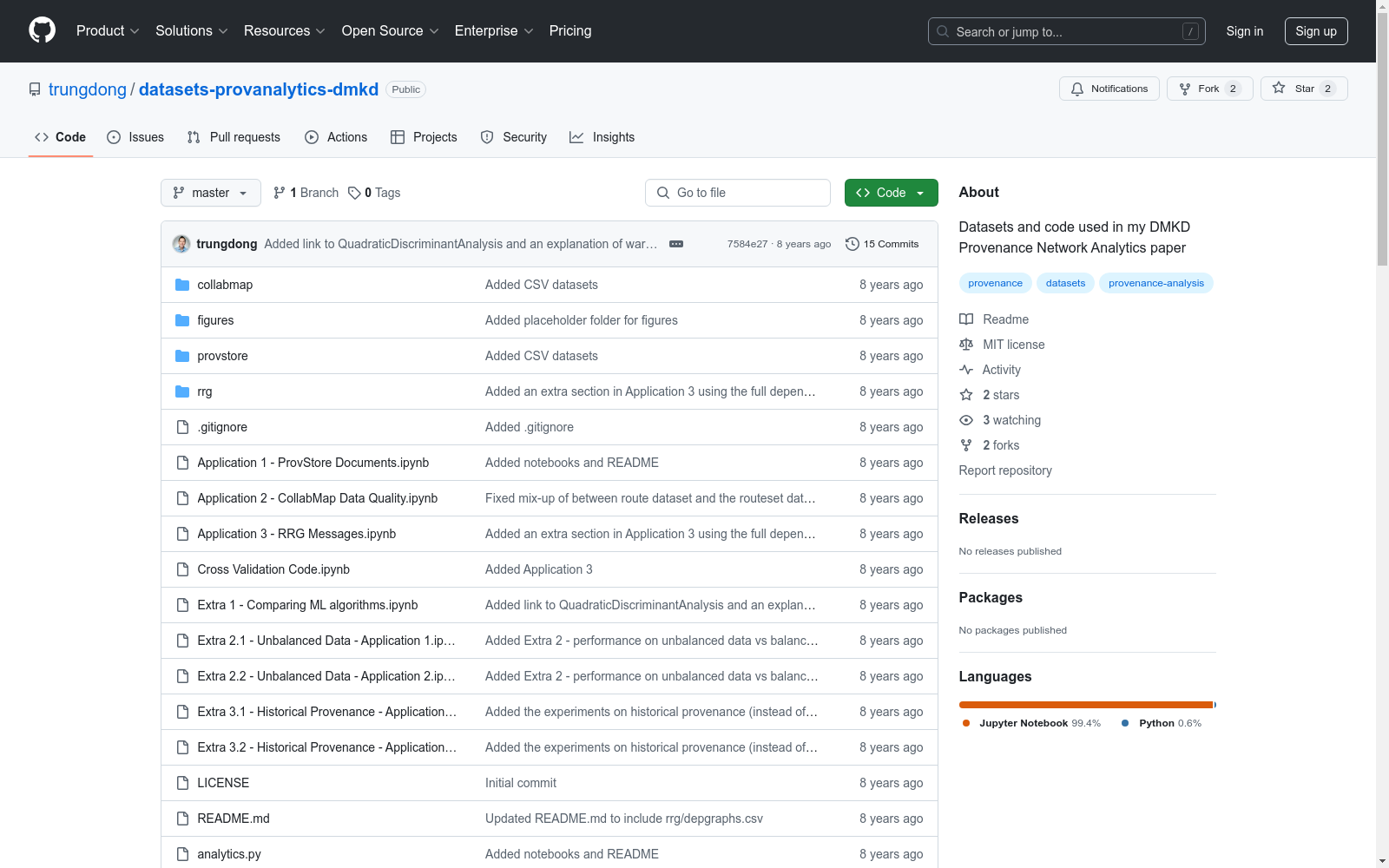View the 15 Commits history
Screen dimensions: 1389x868
pos(882,244)
